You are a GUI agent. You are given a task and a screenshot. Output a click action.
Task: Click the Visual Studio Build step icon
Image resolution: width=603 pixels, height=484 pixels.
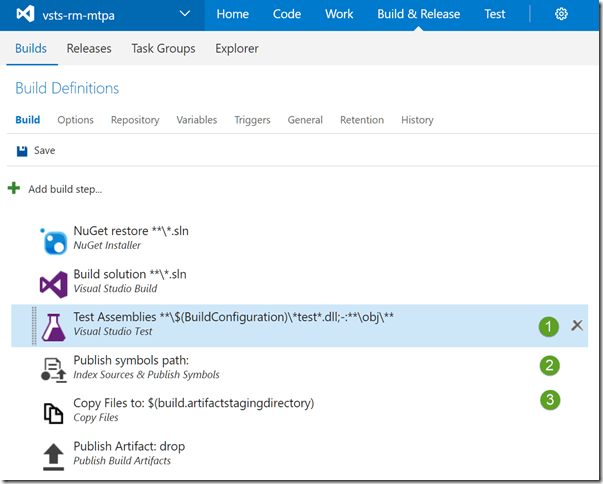tap(53, 283)
